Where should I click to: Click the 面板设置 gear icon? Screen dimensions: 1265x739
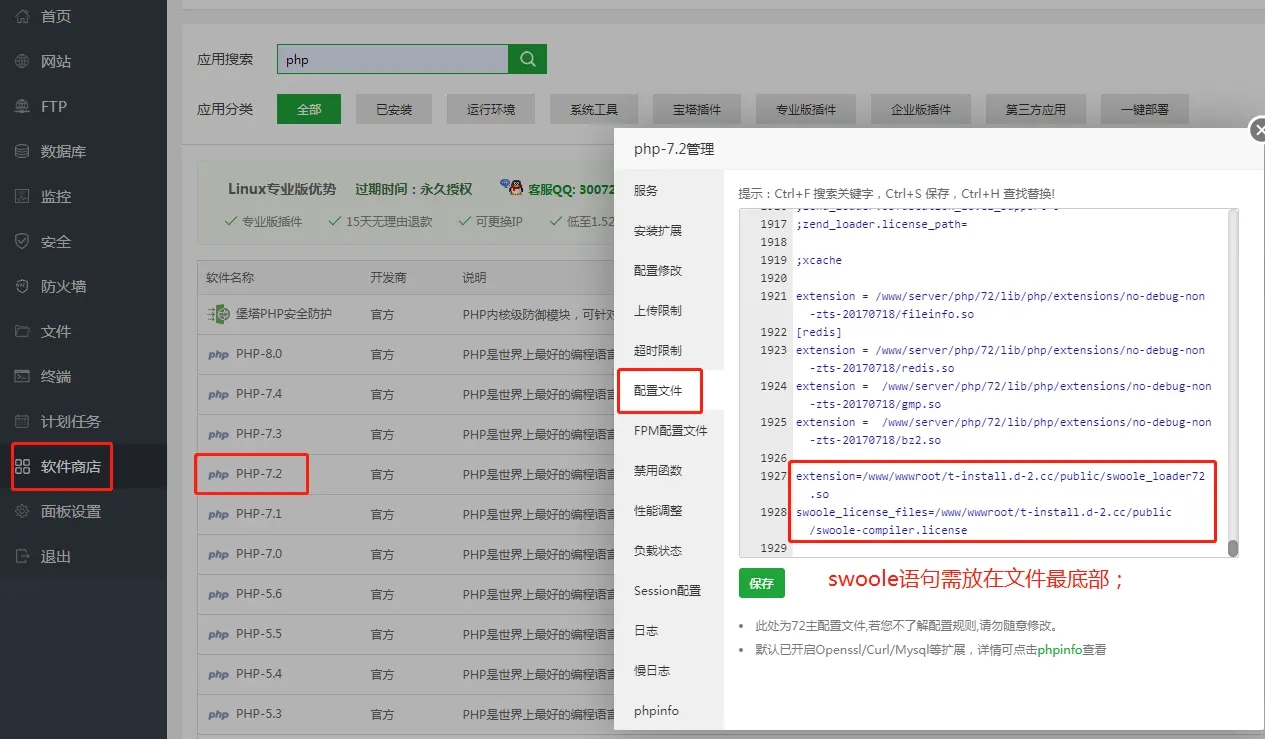(22, 511)
